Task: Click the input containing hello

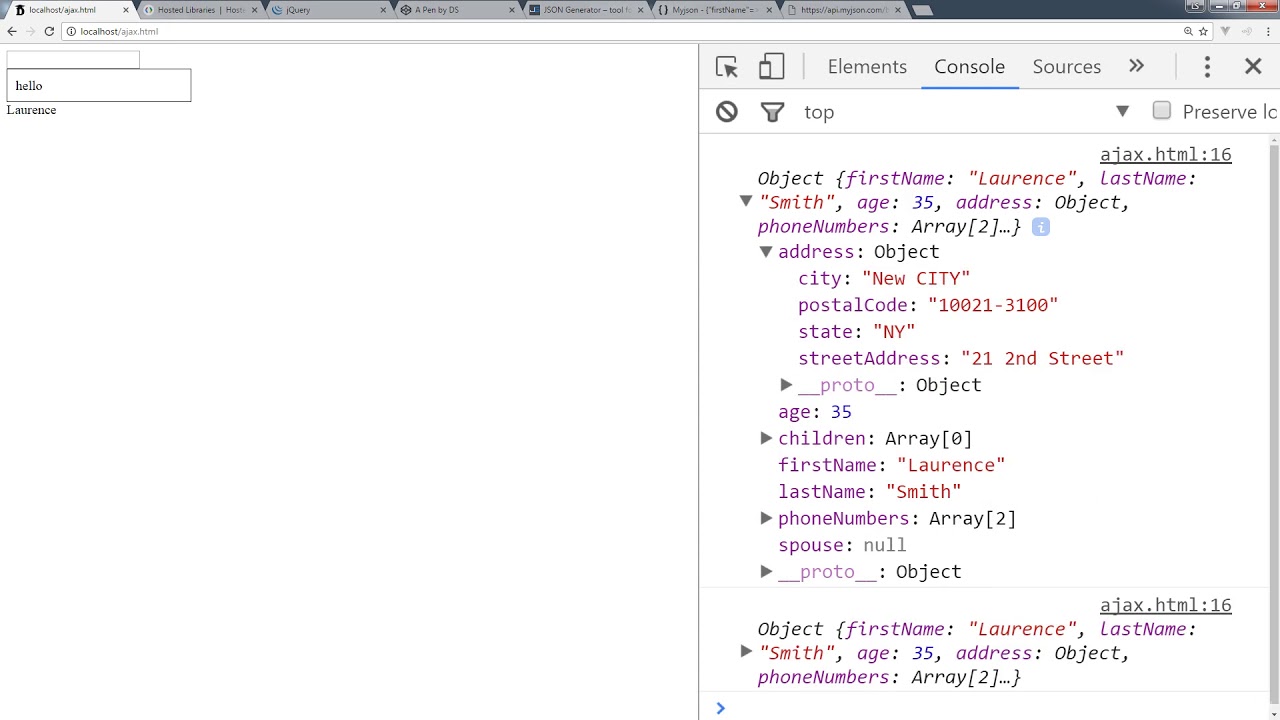Action: click(x=98, y=85)
